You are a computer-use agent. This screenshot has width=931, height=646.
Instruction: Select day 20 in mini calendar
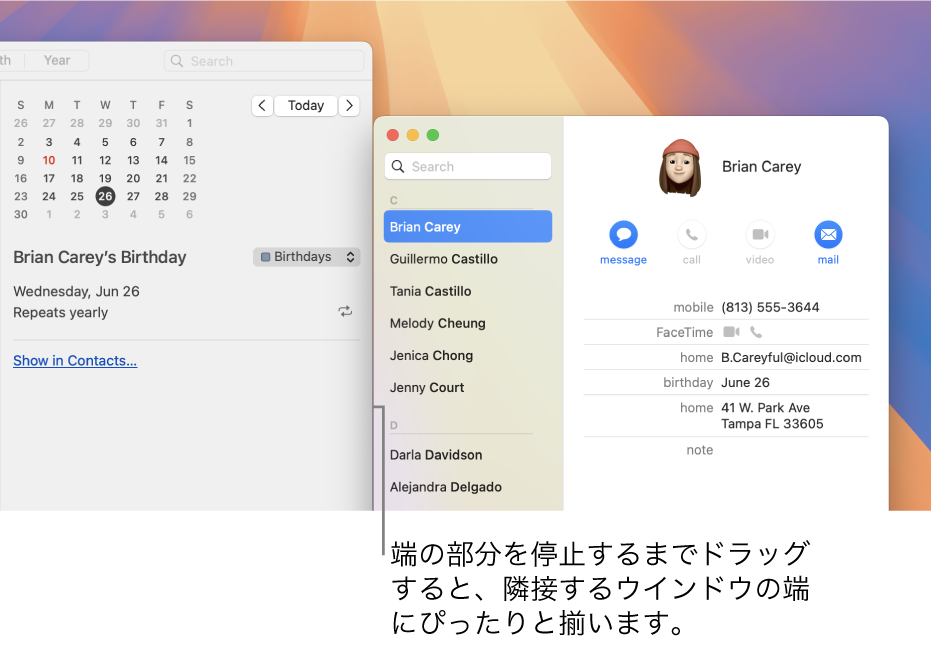[x=133, y=178]
